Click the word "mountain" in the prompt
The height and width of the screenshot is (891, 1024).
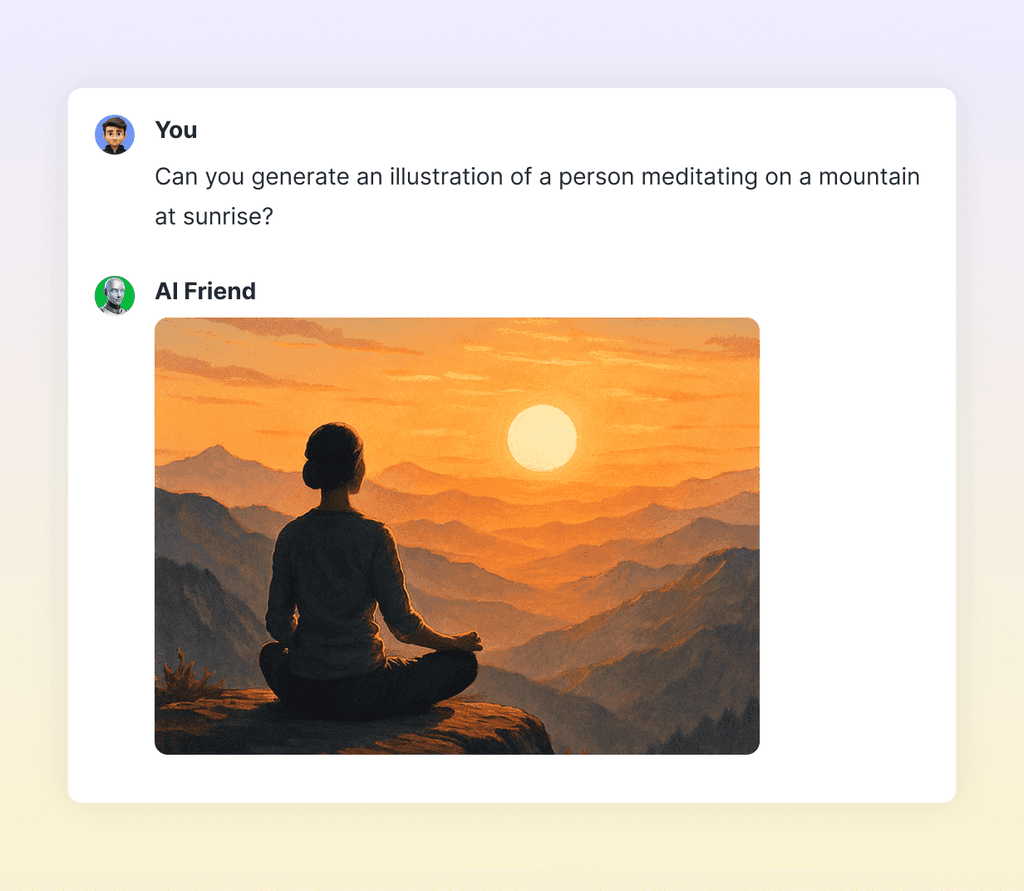(869, 176)
